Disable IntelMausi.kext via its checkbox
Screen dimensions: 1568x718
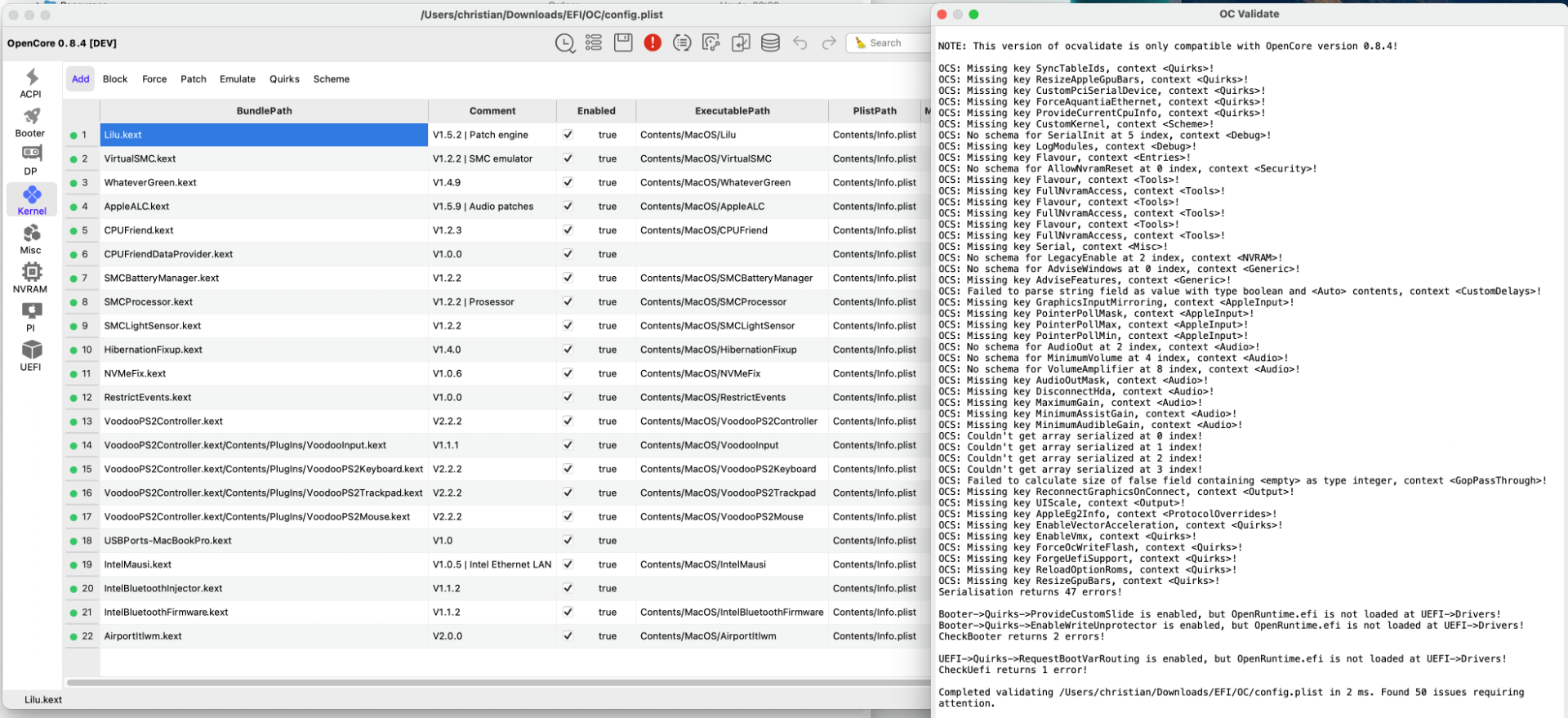pyautogui.click(x=568, y=564)
